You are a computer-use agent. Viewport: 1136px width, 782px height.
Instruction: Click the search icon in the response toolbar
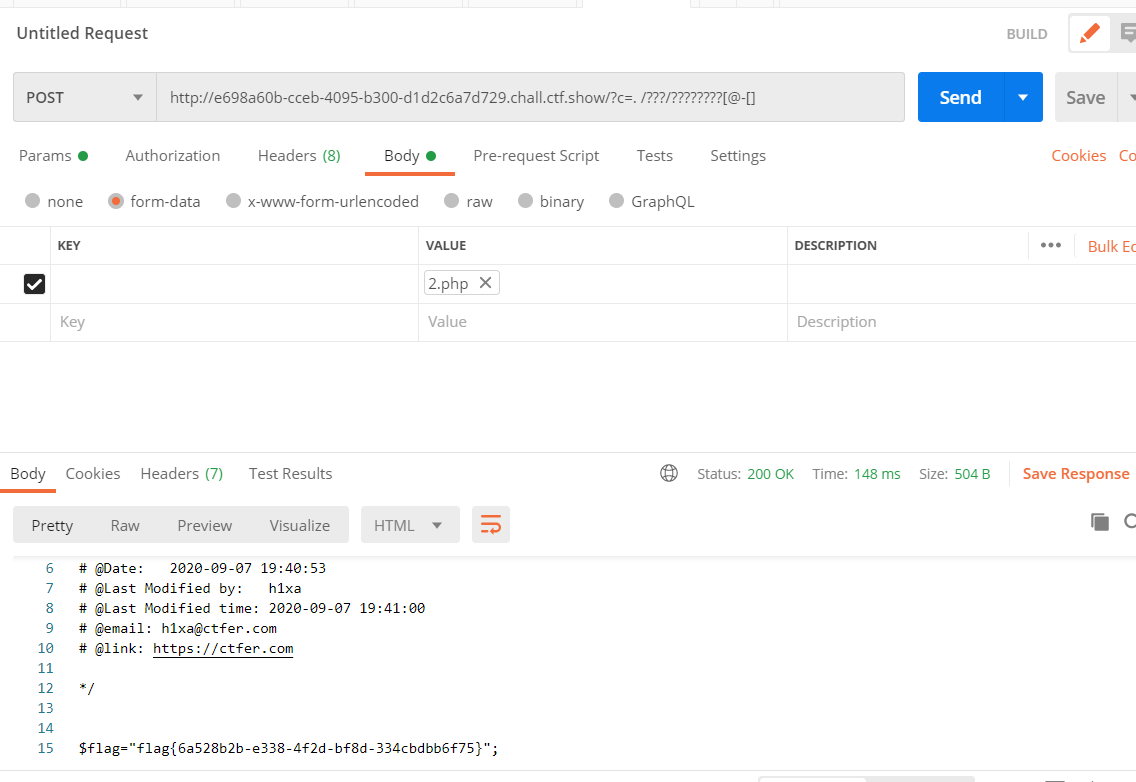click(x=1130, y=522)
